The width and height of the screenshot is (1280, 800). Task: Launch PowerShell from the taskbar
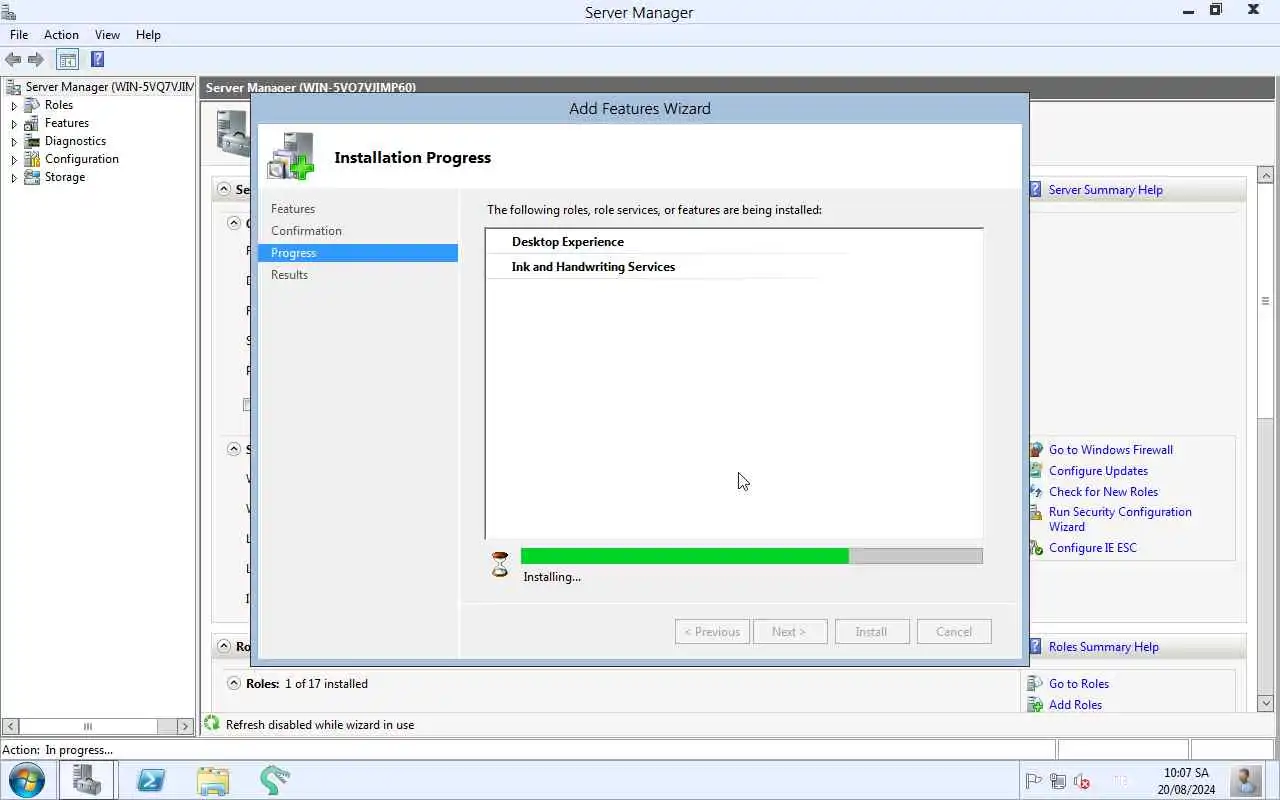click(x=151, y=780)
